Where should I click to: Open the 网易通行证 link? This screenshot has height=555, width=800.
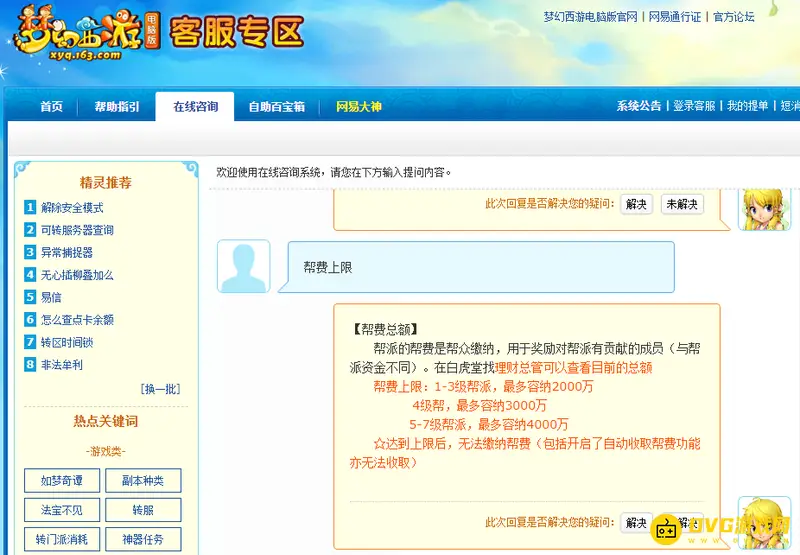[674, 17]
